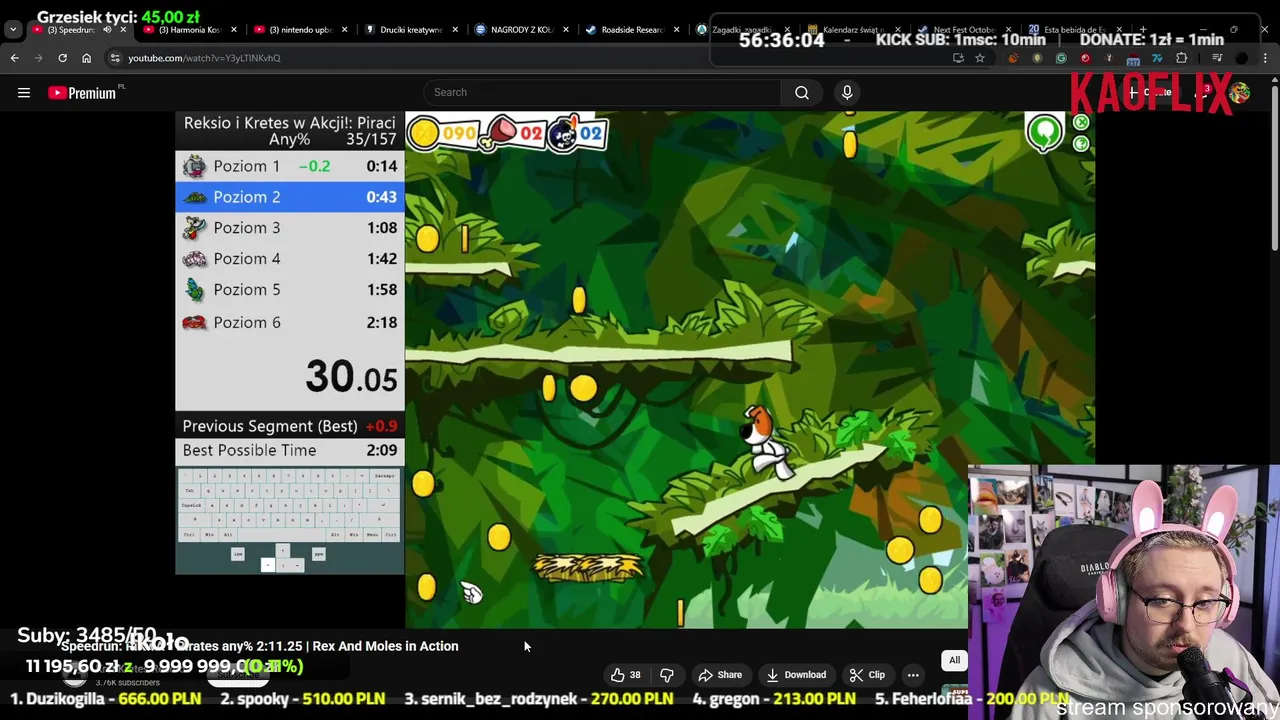
Task: Open media control playlist icon in toolbar
Action: tap(1216, 58)
